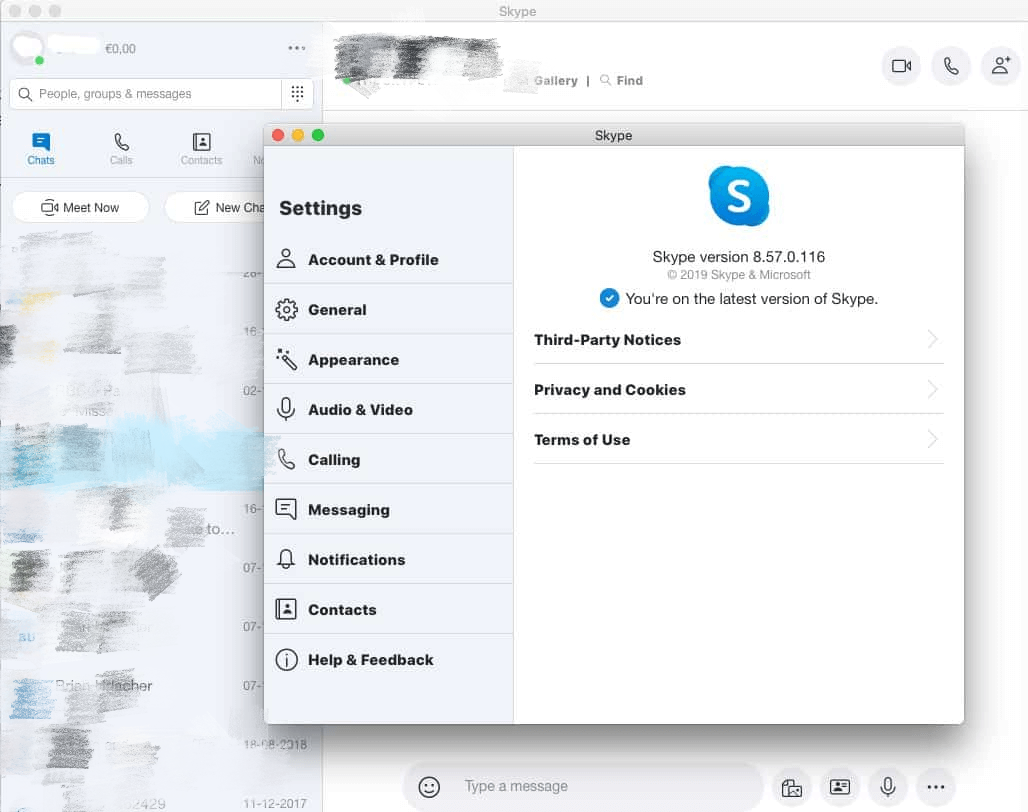Open Calling settings section
Screen dimensions: 1028x812
click(x=388, y=459)
